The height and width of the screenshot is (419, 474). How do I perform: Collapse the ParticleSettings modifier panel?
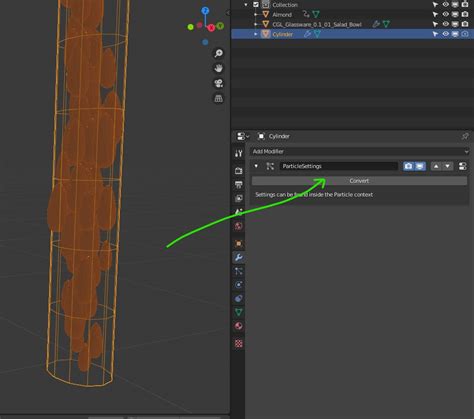tap(256, 166)
